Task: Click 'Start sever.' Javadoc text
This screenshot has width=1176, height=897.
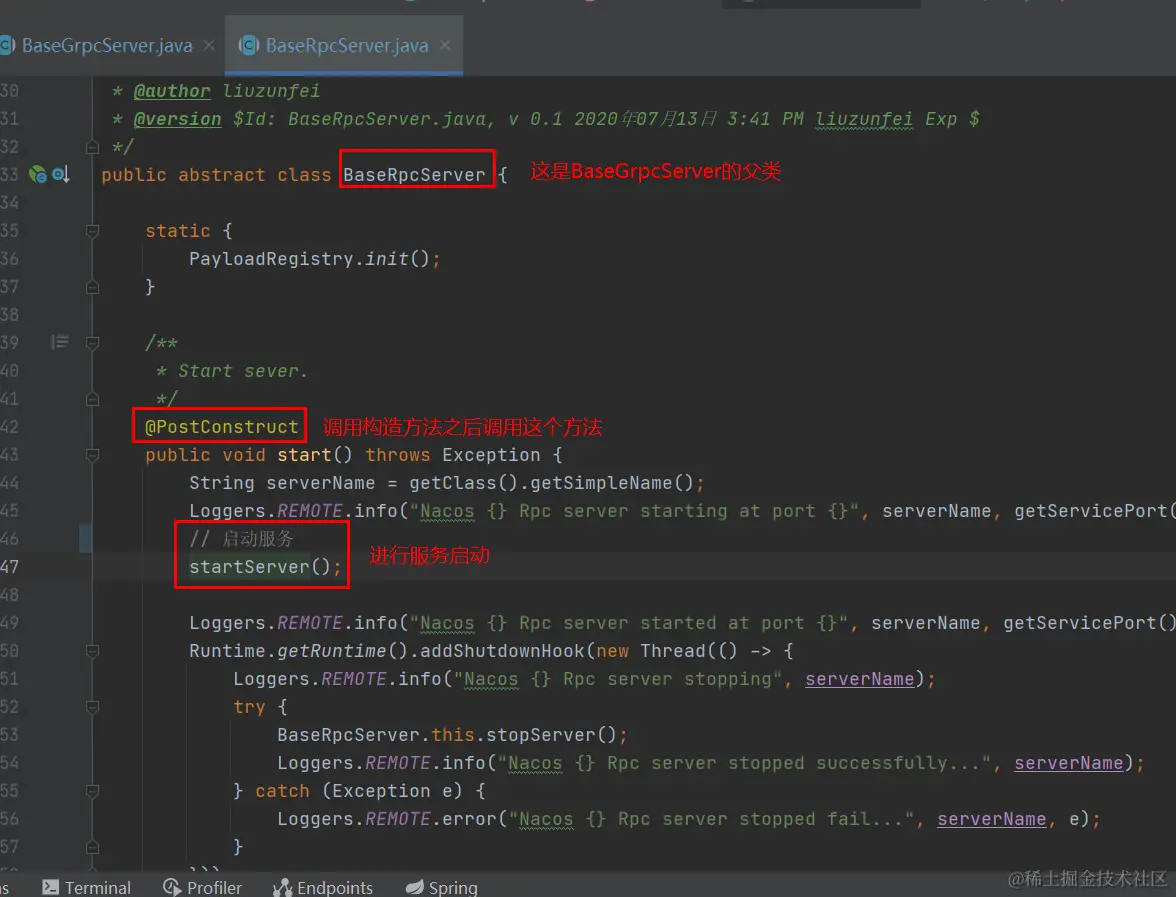Action: [x=243, y=371]
